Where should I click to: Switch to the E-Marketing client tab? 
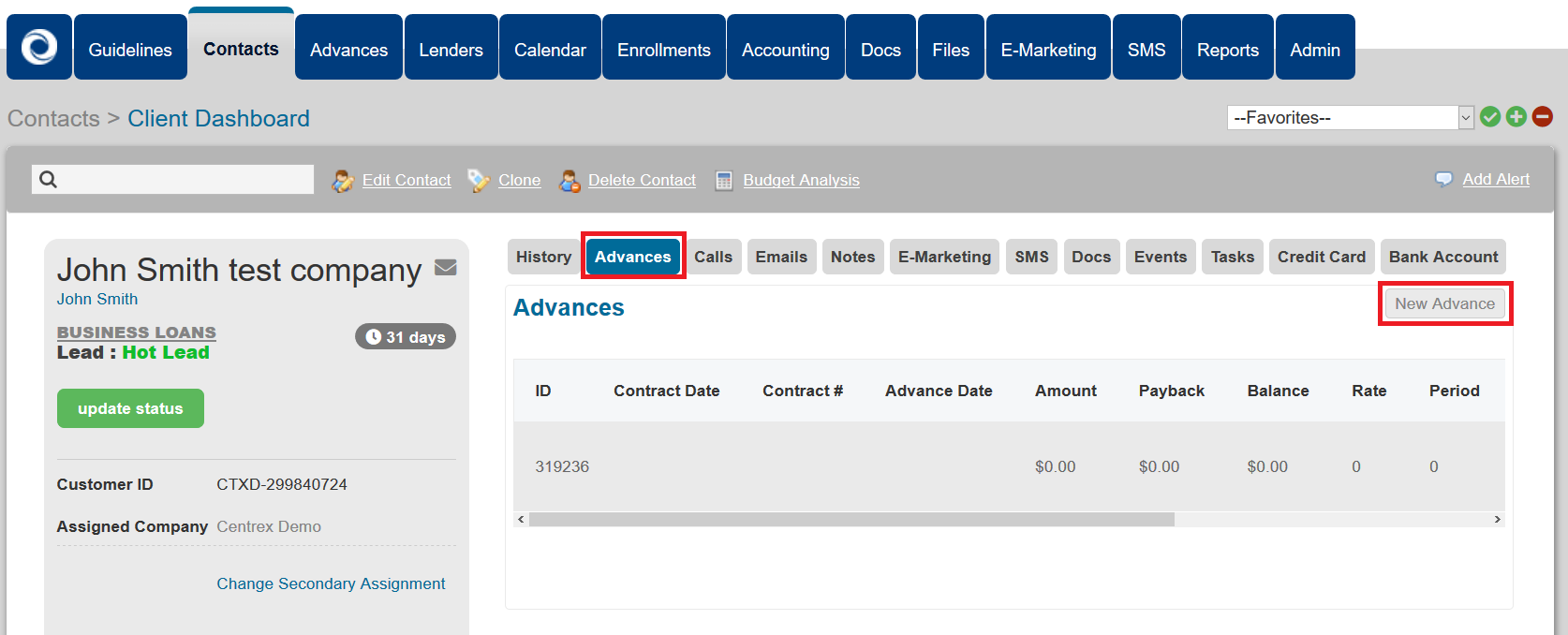[944, 257]
